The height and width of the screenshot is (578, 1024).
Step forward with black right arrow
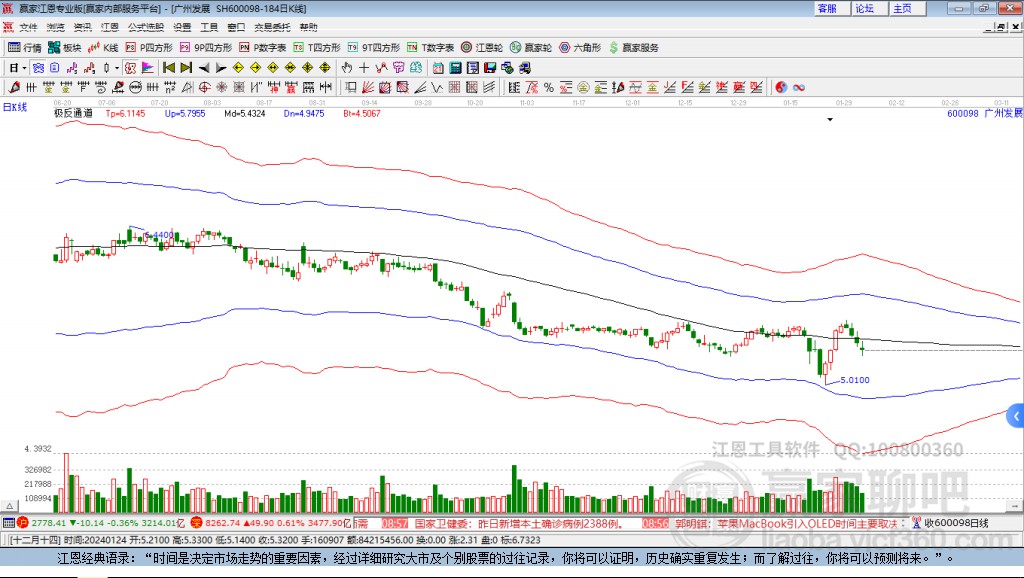[x=221, y=68]
